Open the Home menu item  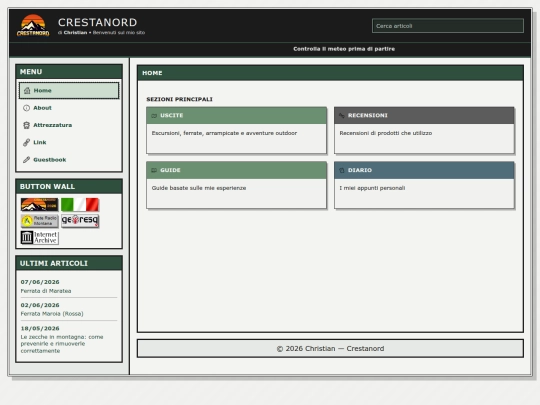[x=69, y=91]
